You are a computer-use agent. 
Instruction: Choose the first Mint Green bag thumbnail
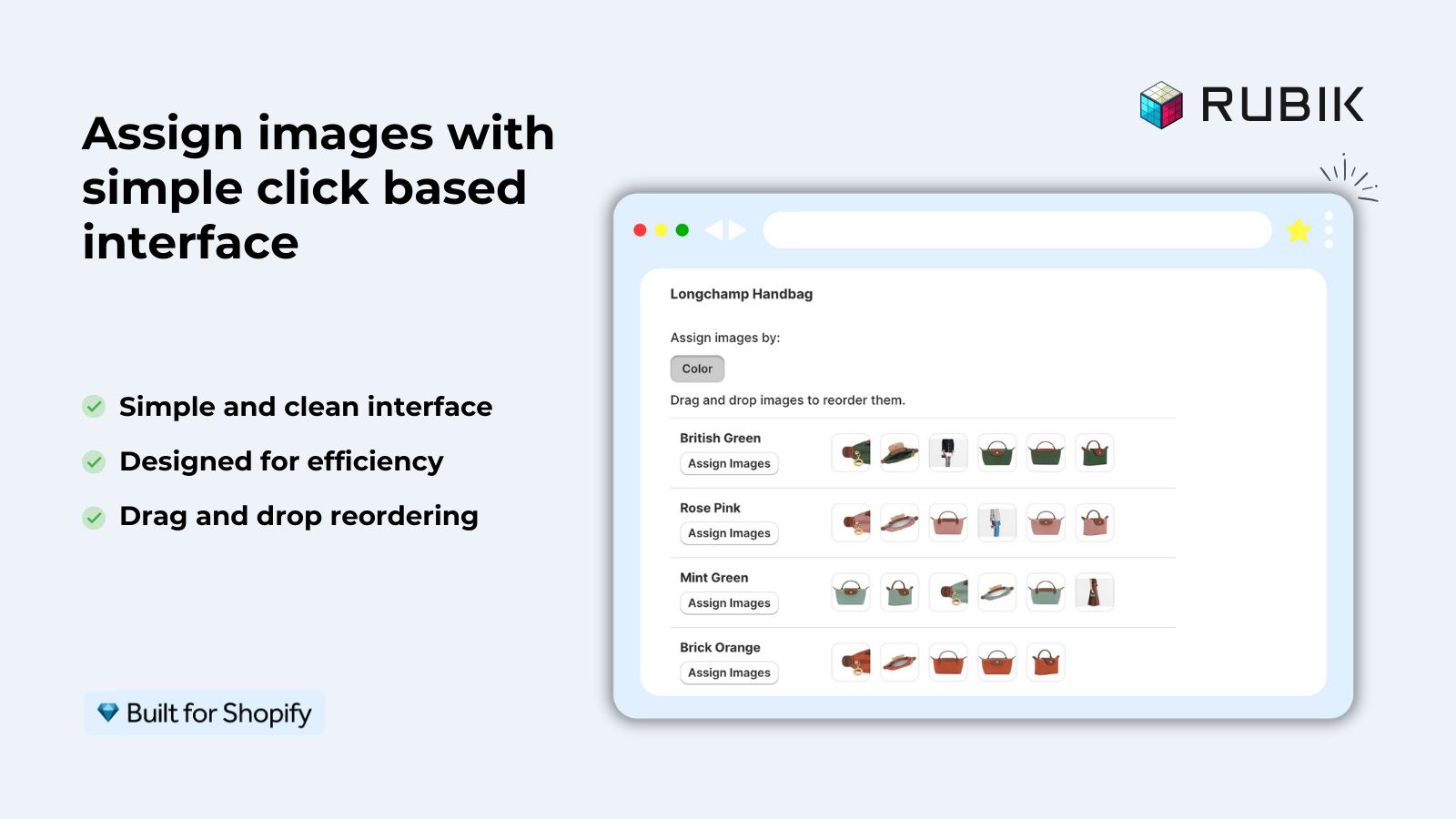(851, 592)
